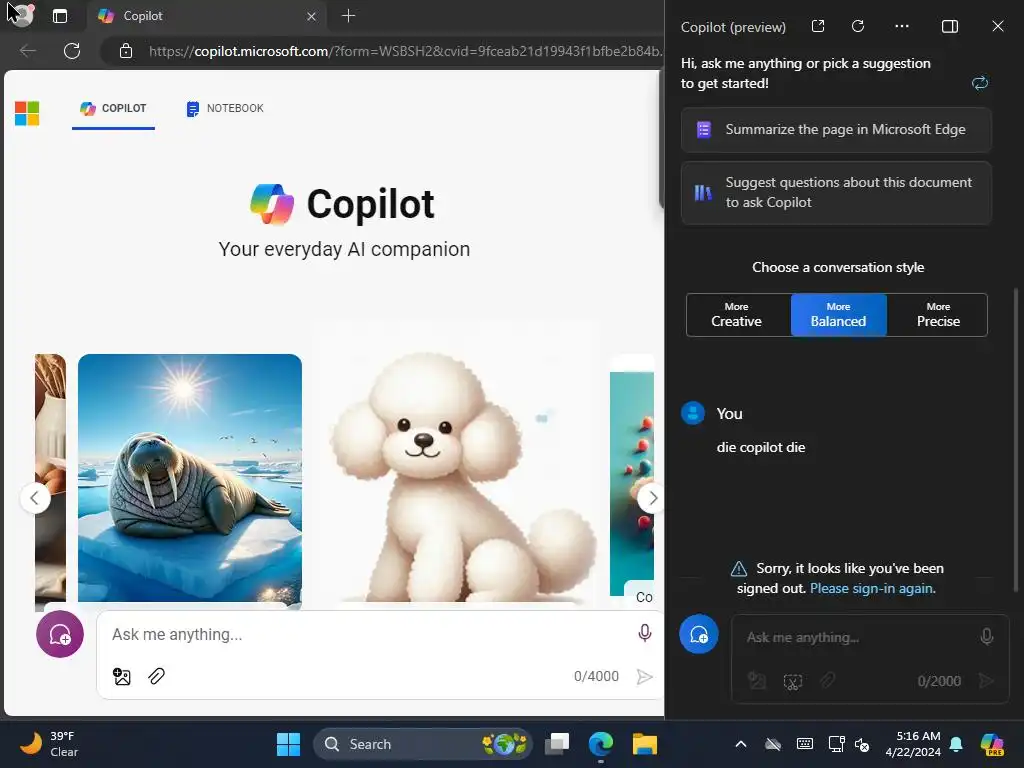Viewport: 1024px width, 768px height.
Task: Click the taskbar Search box
Action: pos(423,744)
